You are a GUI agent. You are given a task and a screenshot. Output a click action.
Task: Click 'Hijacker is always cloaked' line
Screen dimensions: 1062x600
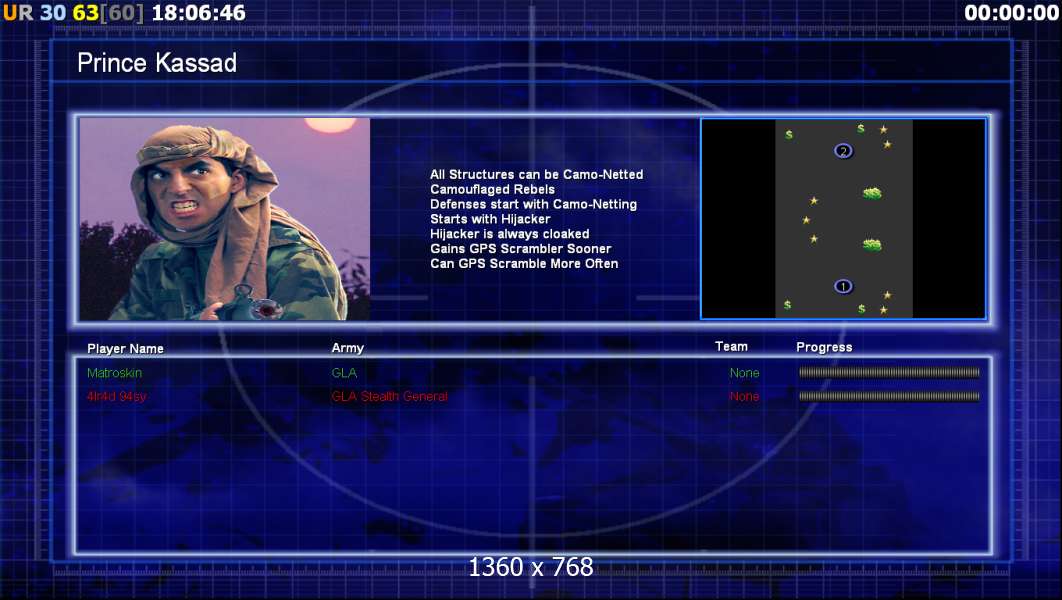(509, 234)
